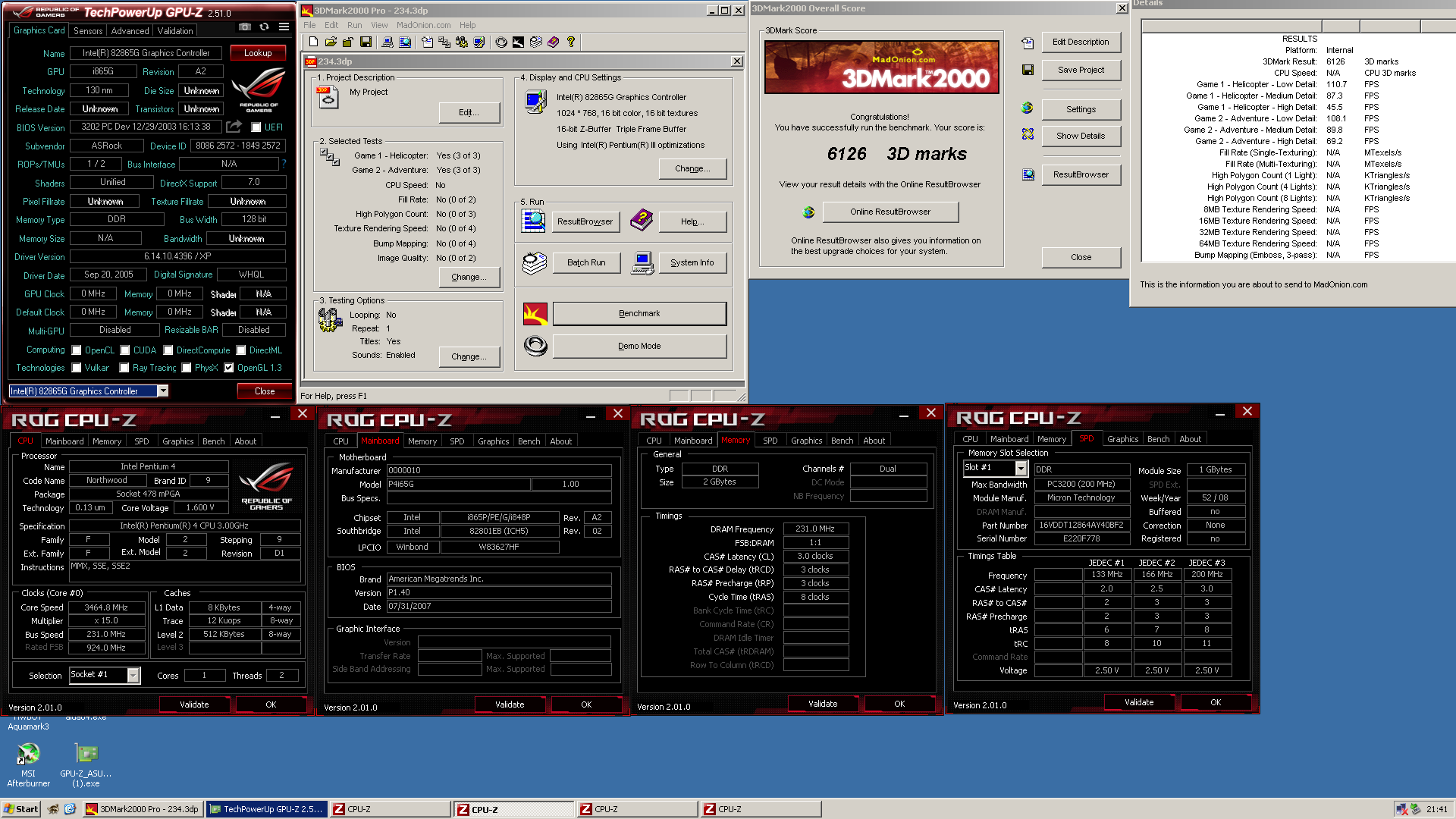
Task: Click the ResultBrowser icon in the Run section
Action: click(534, 221)
